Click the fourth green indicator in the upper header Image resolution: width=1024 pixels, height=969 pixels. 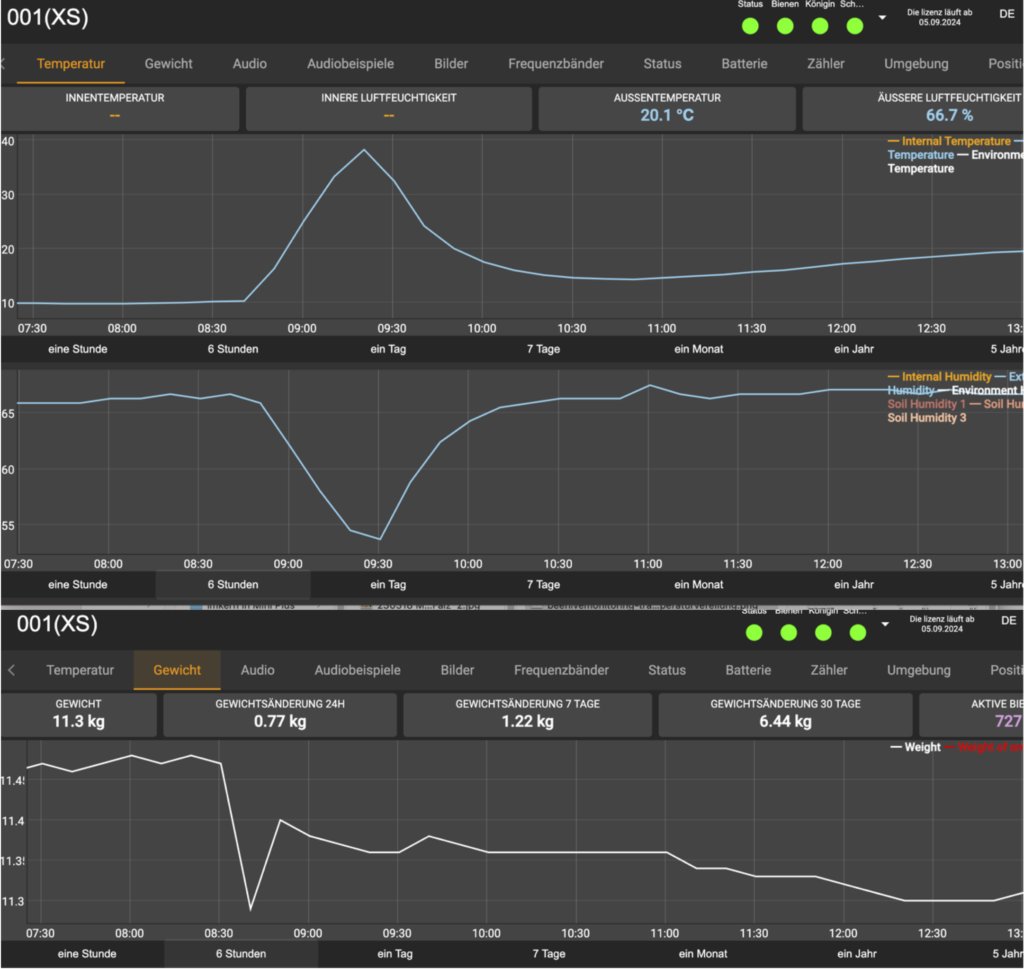(x=855, y=26)
